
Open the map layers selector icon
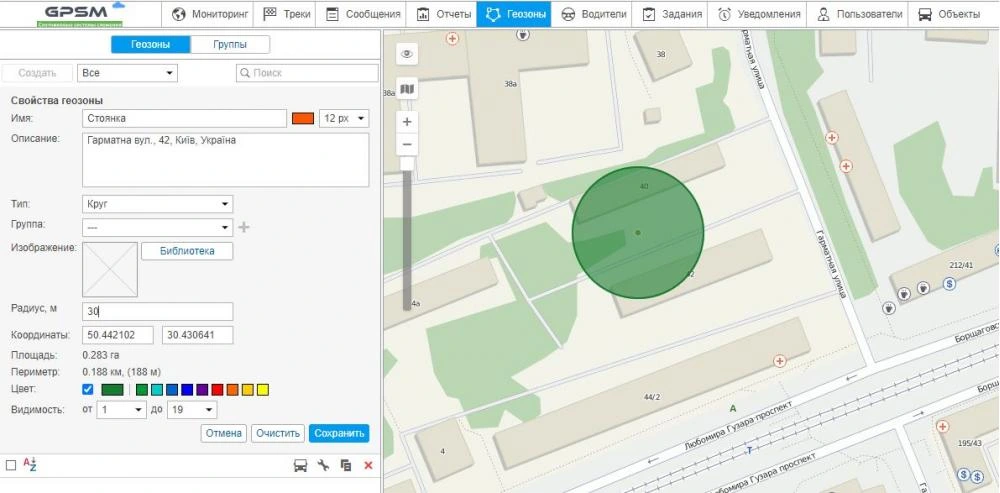pyautogui.click(x=407, y=89)
